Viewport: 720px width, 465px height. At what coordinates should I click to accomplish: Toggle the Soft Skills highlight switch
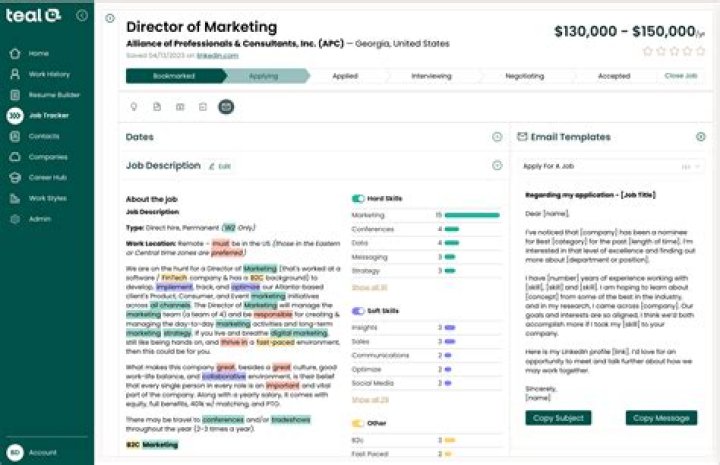pos(358,311)
